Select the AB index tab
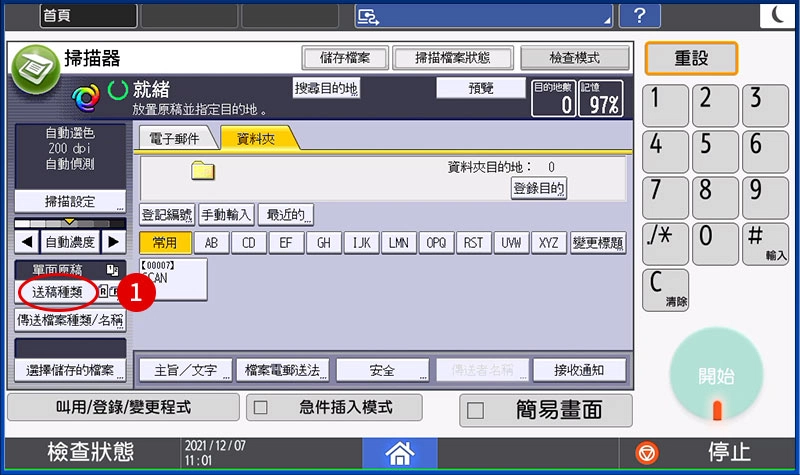Image resolution: width=800 pixels, height=475 pixels. pyautogui.click(x=211, y=243)
